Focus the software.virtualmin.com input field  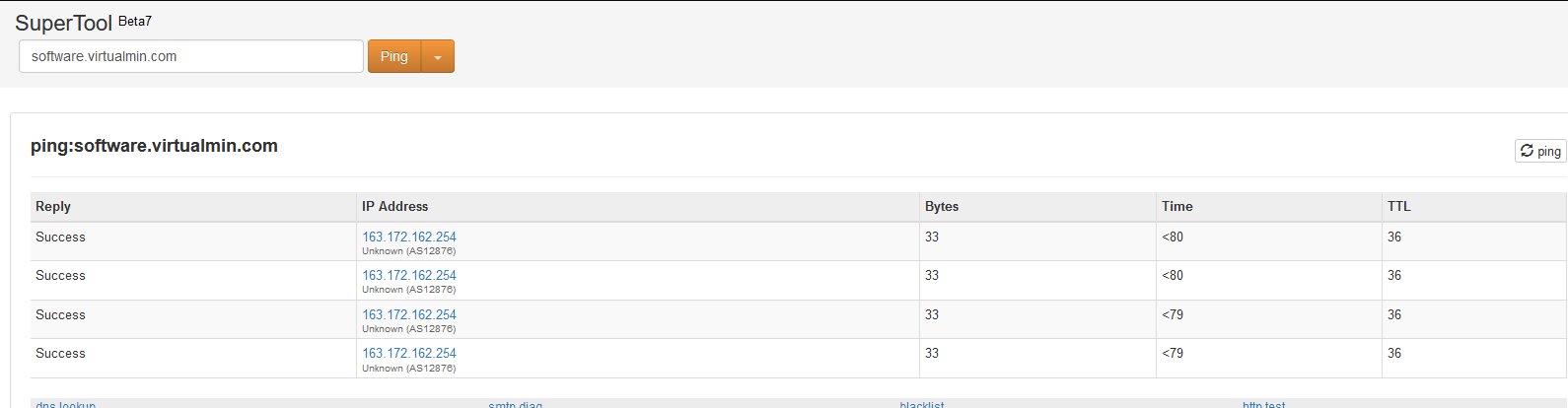tap(191, 56)
